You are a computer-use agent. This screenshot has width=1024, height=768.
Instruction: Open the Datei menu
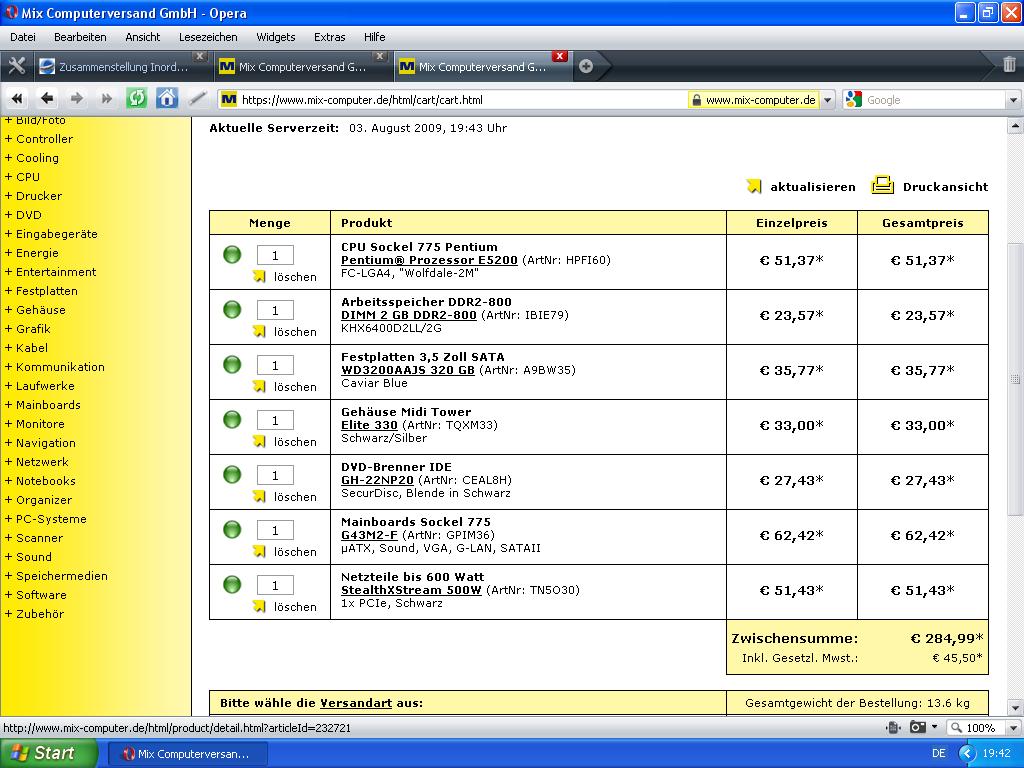pos(23,37)
